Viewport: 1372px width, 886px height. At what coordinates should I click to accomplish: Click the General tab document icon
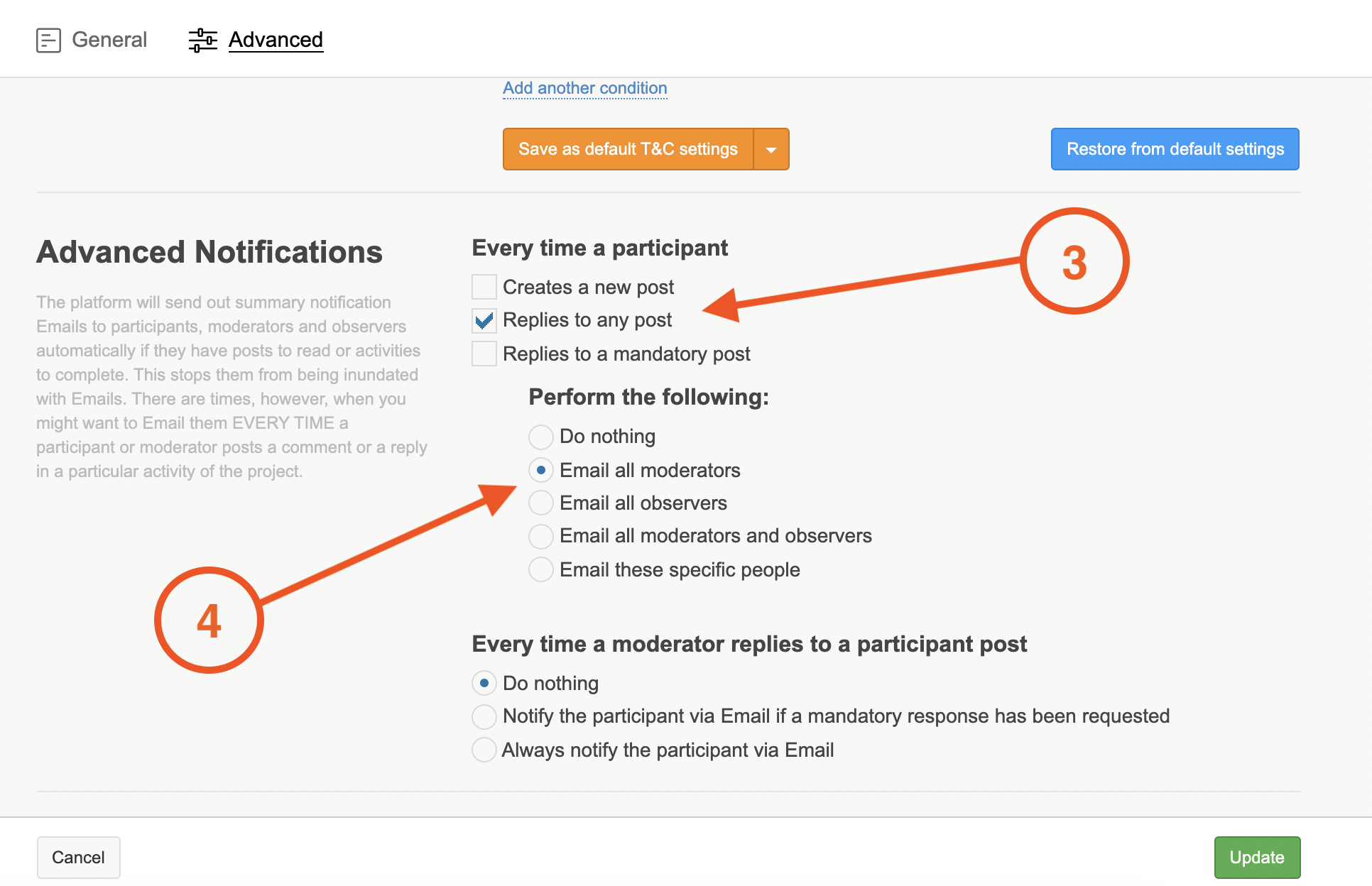[48, 40]
